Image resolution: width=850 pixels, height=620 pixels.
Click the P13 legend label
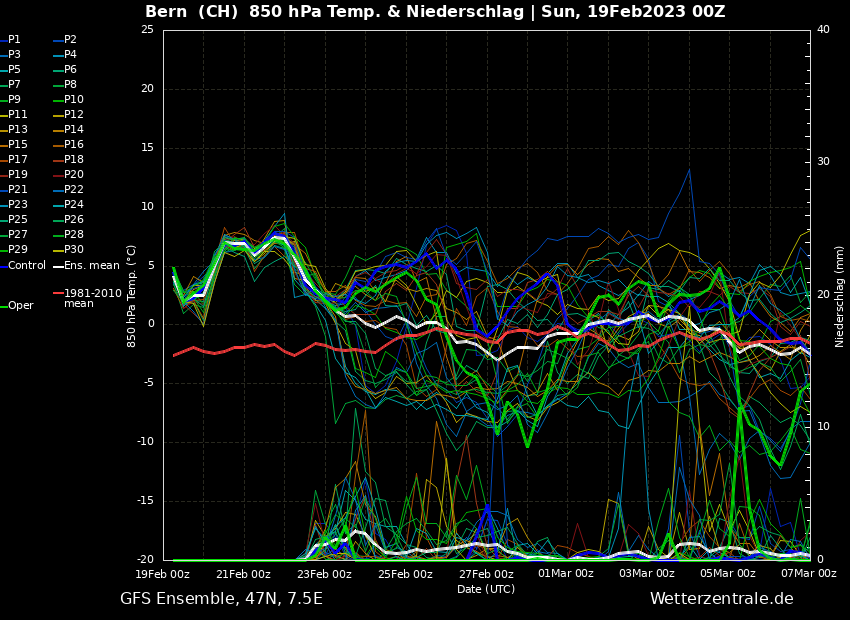(17, 130)
